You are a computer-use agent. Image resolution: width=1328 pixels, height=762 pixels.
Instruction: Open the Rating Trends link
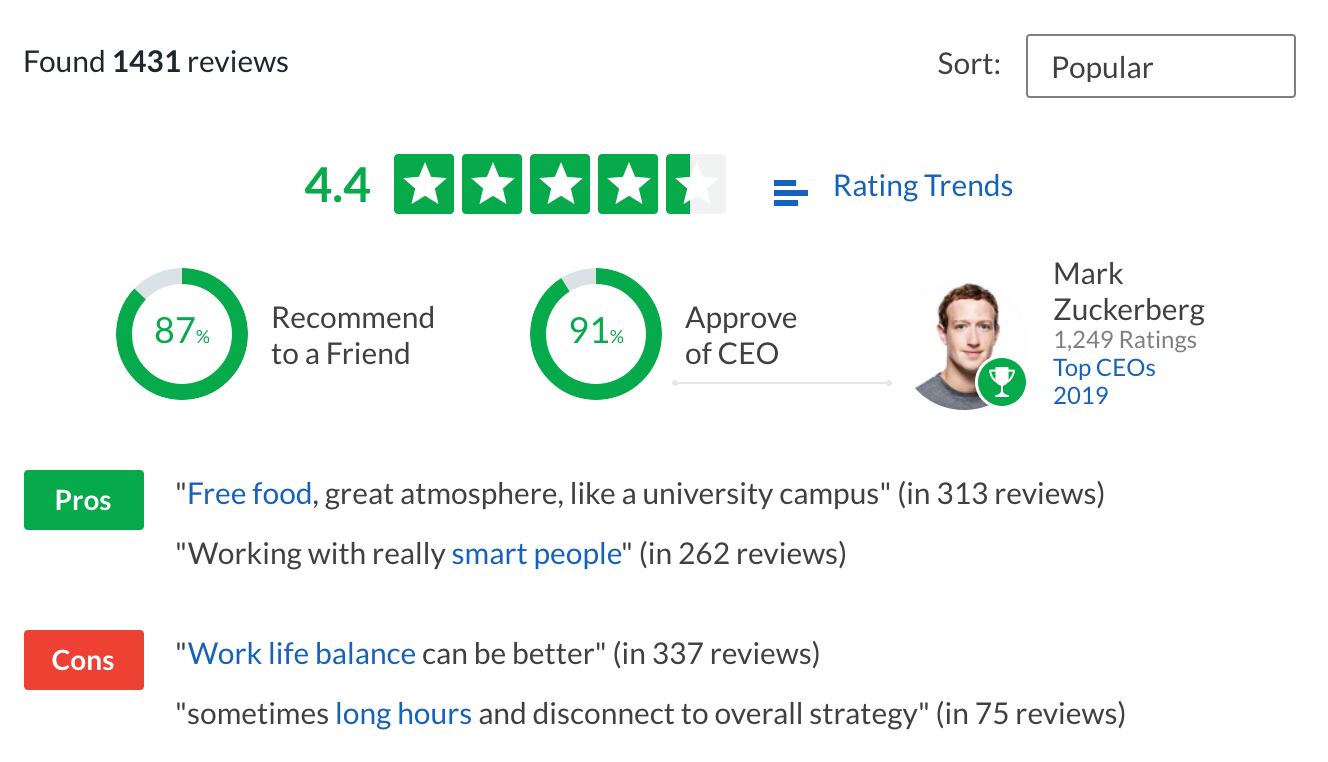923,186
